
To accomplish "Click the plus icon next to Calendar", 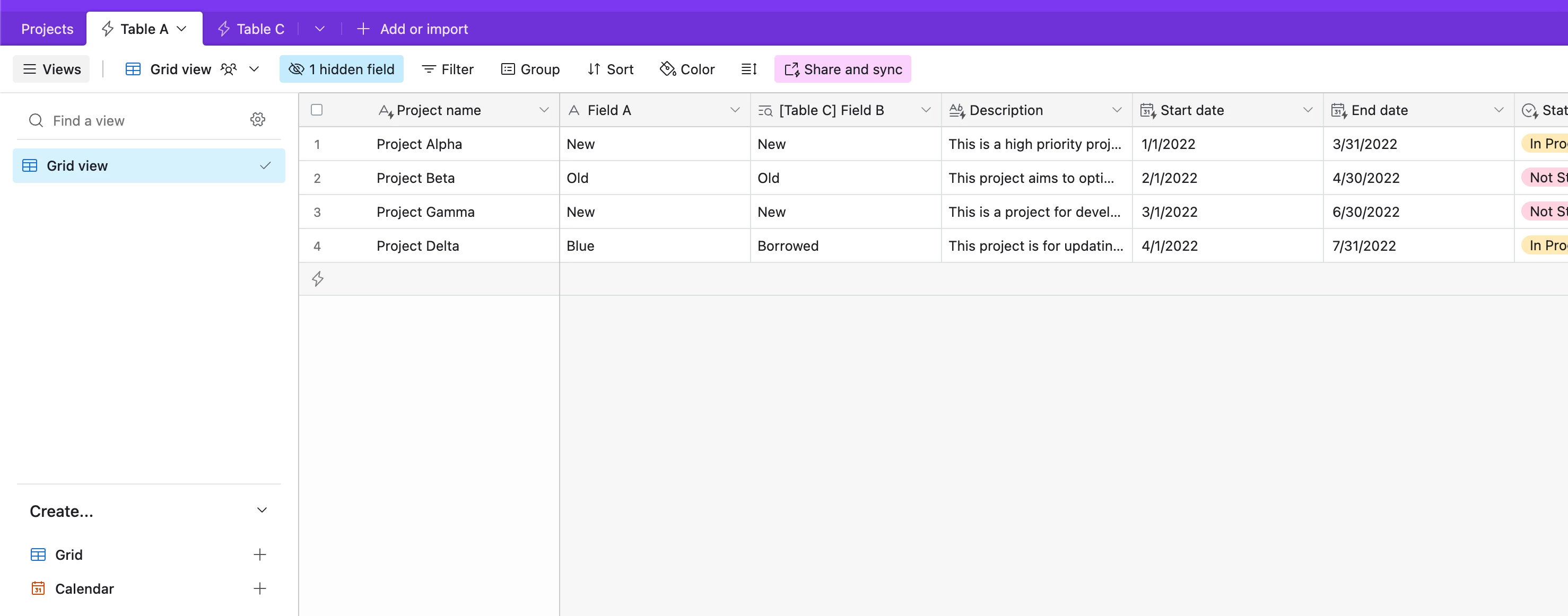I will click(x=259, y=588).
